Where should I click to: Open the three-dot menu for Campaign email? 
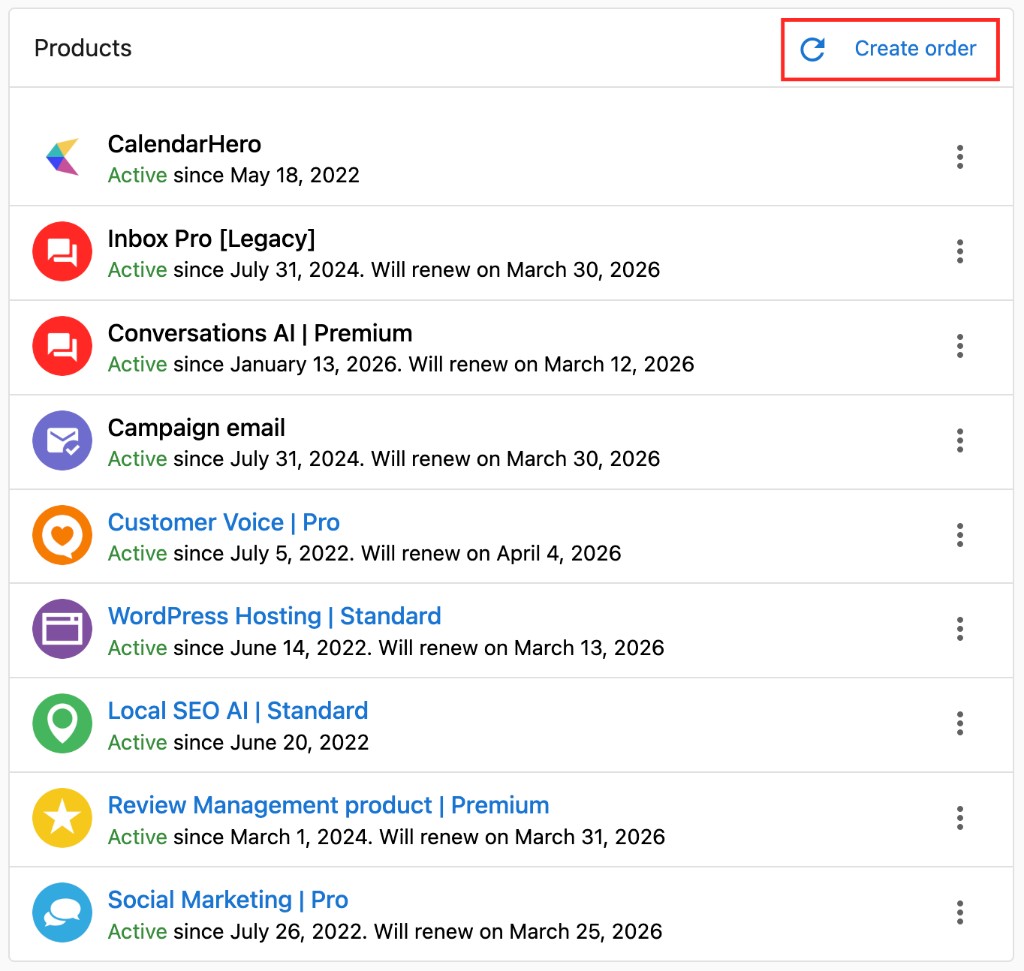click(x=959, y=441)
